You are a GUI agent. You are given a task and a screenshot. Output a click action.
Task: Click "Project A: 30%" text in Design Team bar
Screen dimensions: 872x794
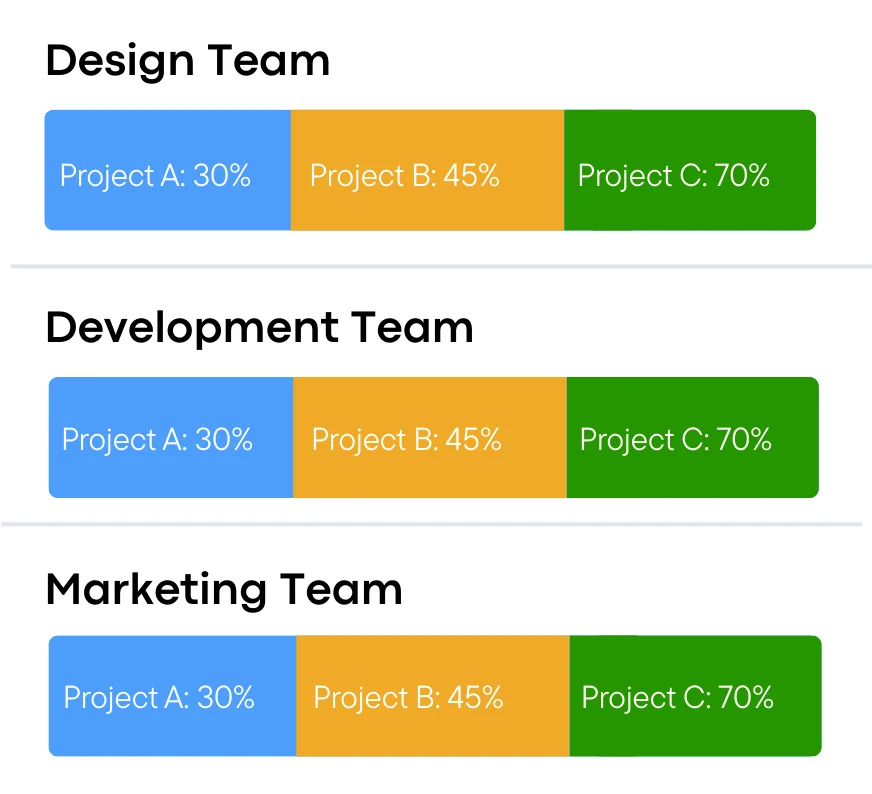coord(155,176)
